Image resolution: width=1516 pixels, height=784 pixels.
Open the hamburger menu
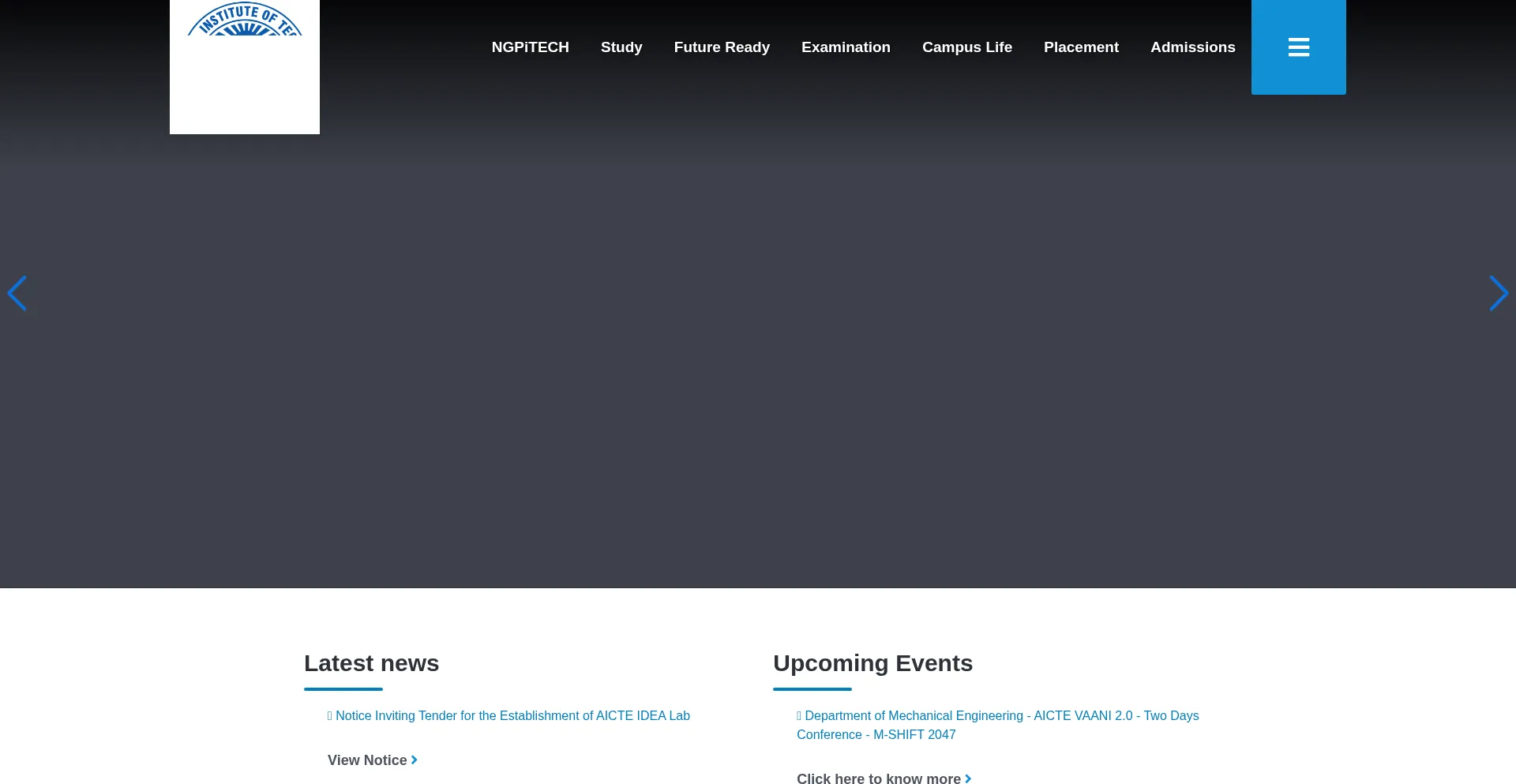click(1298, 47)
